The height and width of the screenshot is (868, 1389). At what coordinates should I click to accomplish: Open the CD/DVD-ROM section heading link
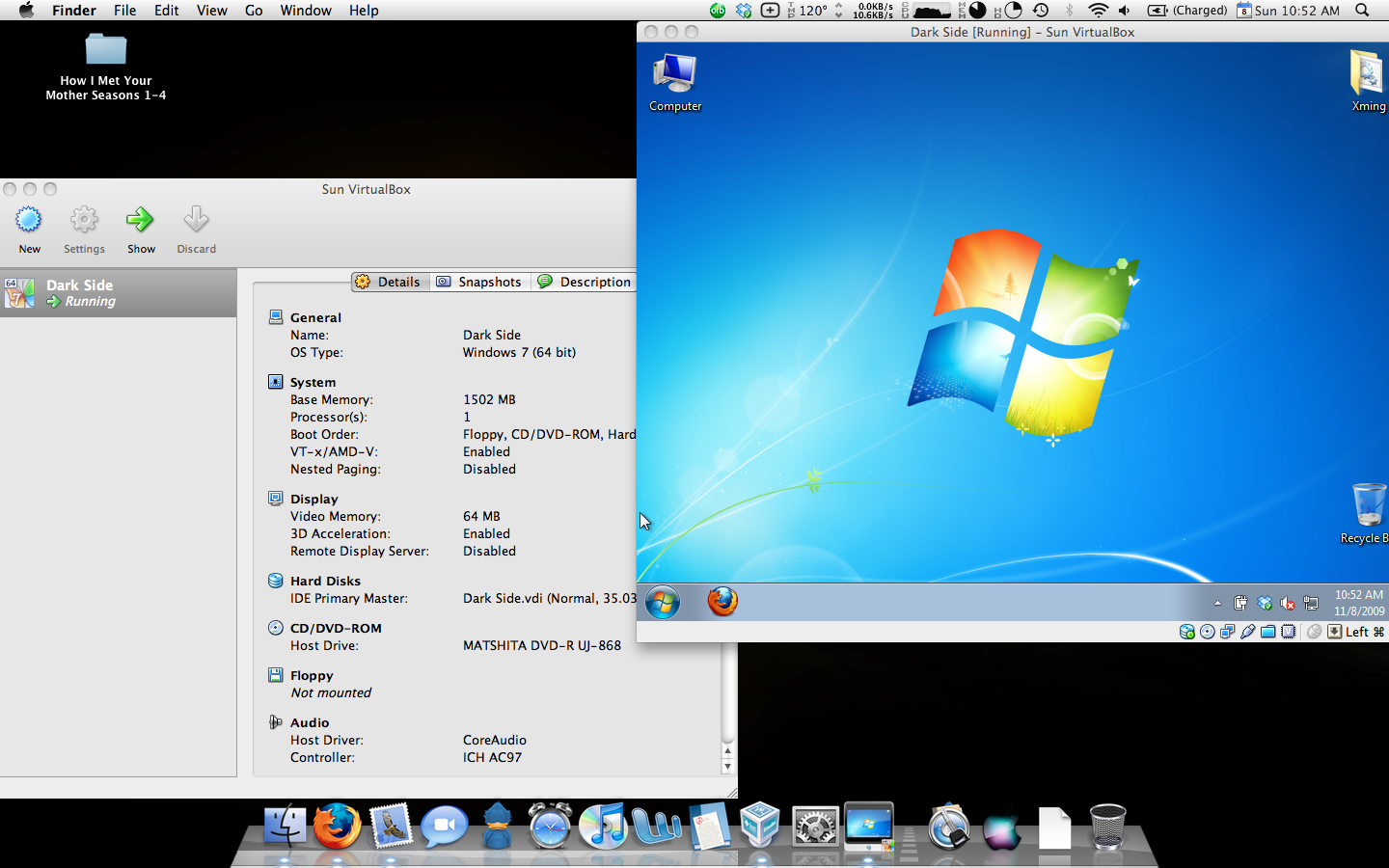[336, 628]
